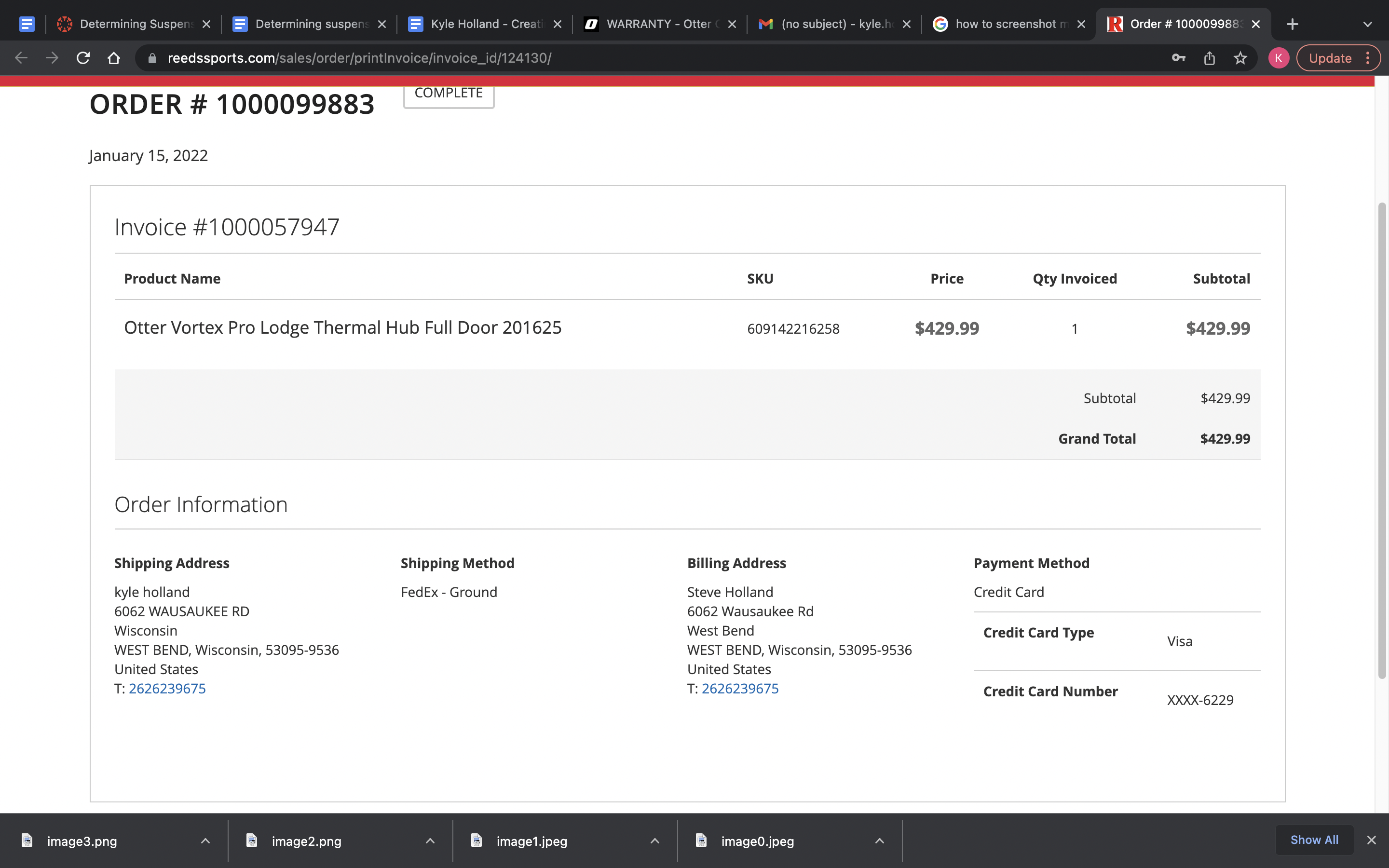The image size is (1389, 868).
Task: Click the date January 15, 2022
Action: coord(149,156)
